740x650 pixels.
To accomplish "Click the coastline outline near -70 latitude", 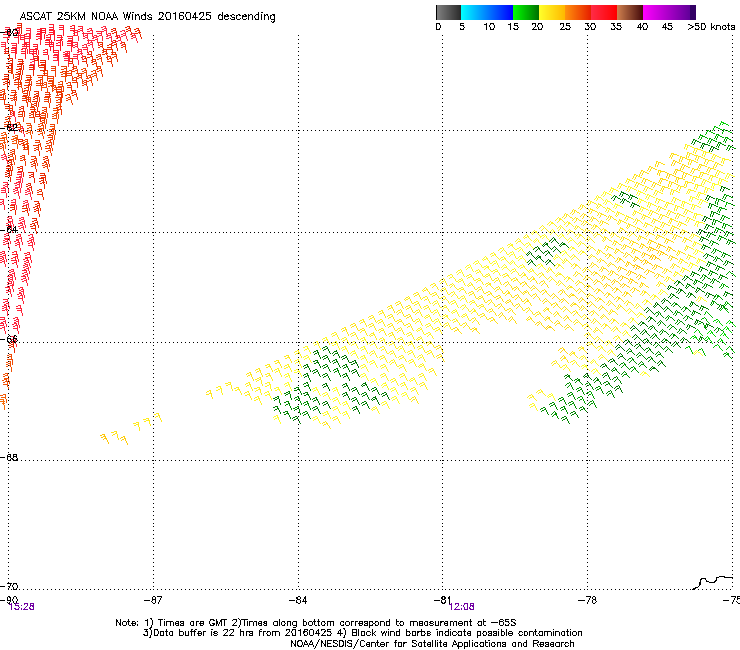I will pos(713,582).
